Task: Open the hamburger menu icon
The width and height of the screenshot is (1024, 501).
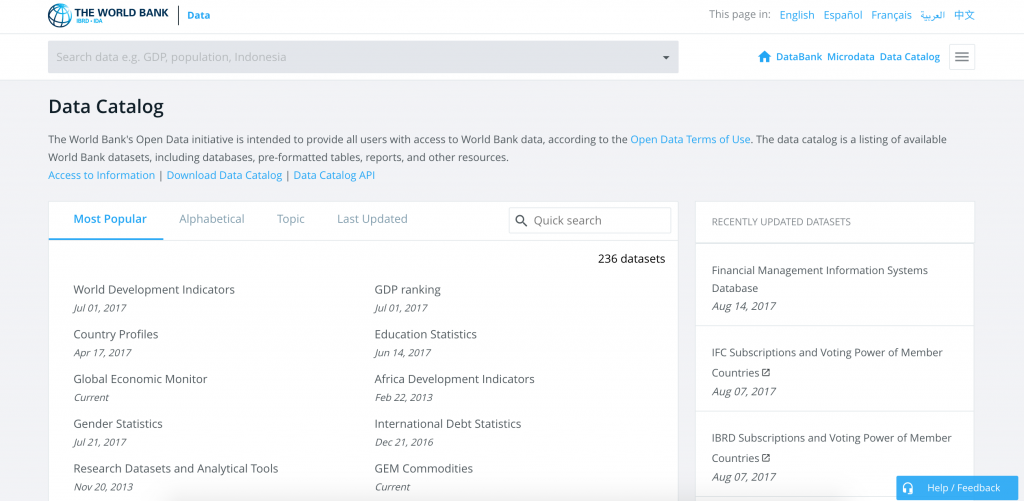Action: coord(962,57)
